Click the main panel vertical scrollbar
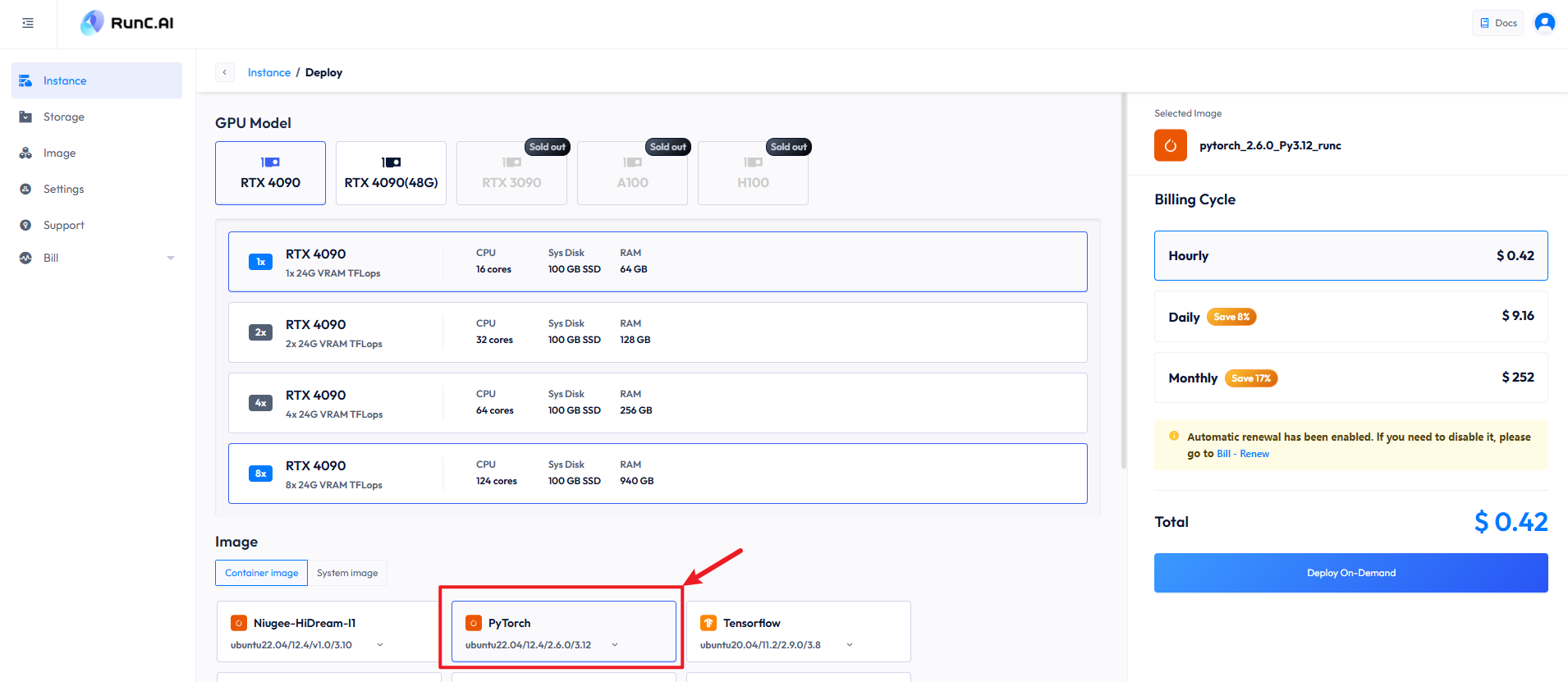Screen dimensions: 1568x682 [1124, 281]
